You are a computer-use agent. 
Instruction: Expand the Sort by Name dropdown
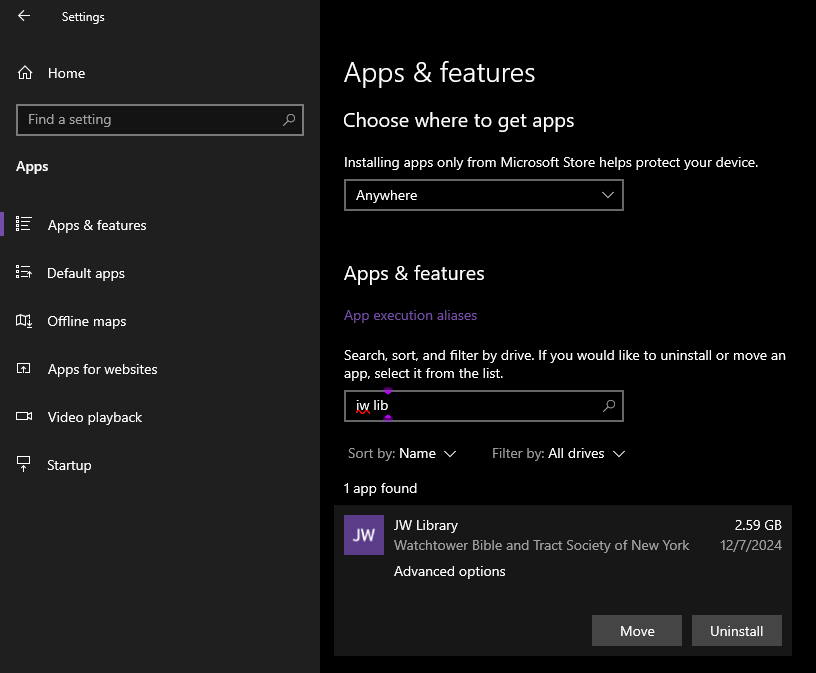(x=402, y=453)
